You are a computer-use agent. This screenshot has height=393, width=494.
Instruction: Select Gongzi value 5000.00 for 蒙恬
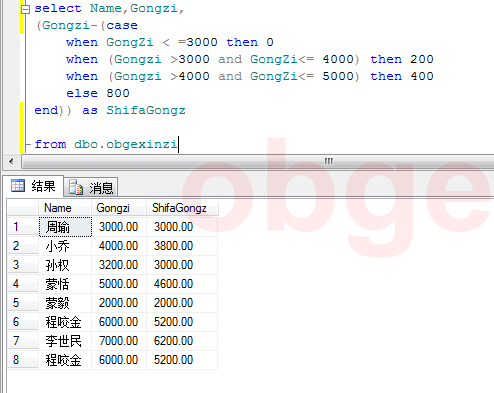coord(119,284)
